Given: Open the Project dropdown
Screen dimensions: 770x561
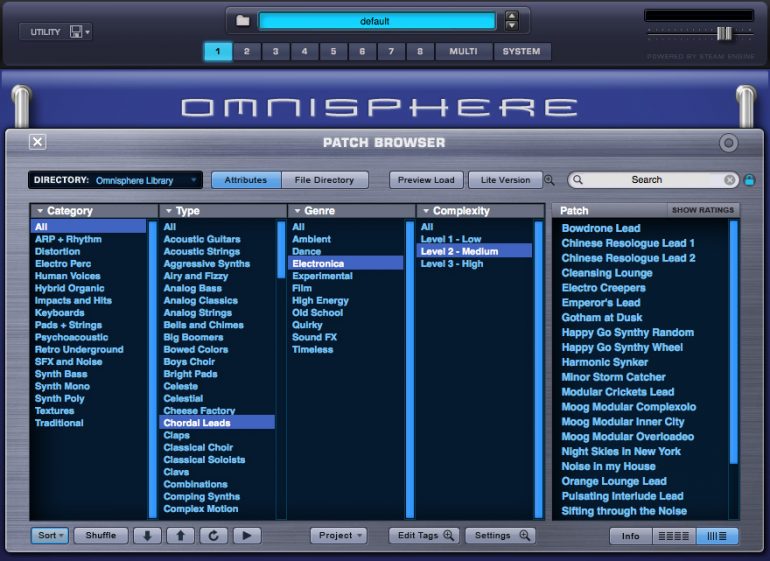Looking at the screenshot, I should [339, 535].
